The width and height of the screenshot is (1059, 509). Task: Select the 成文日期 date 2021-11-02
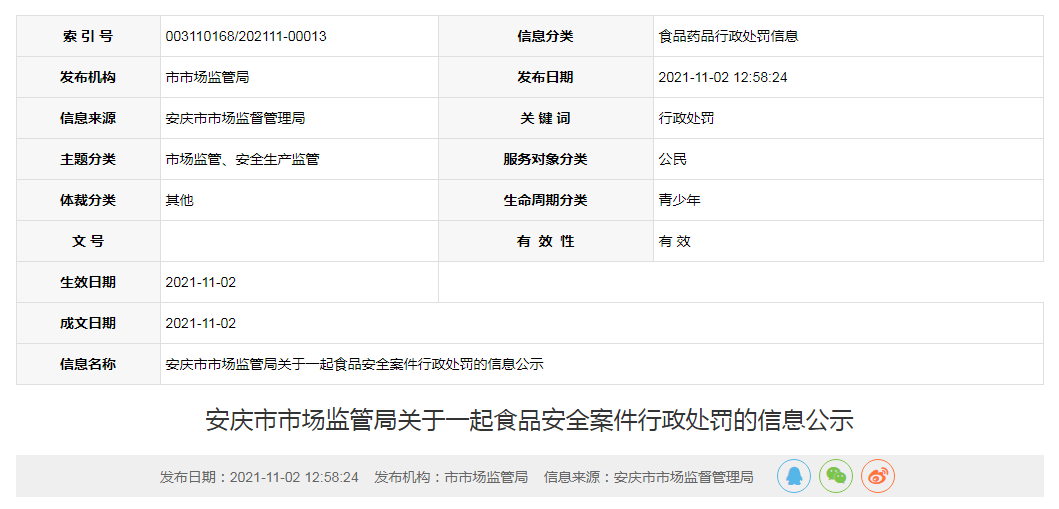pyautogui.click(x=201, y=323)
